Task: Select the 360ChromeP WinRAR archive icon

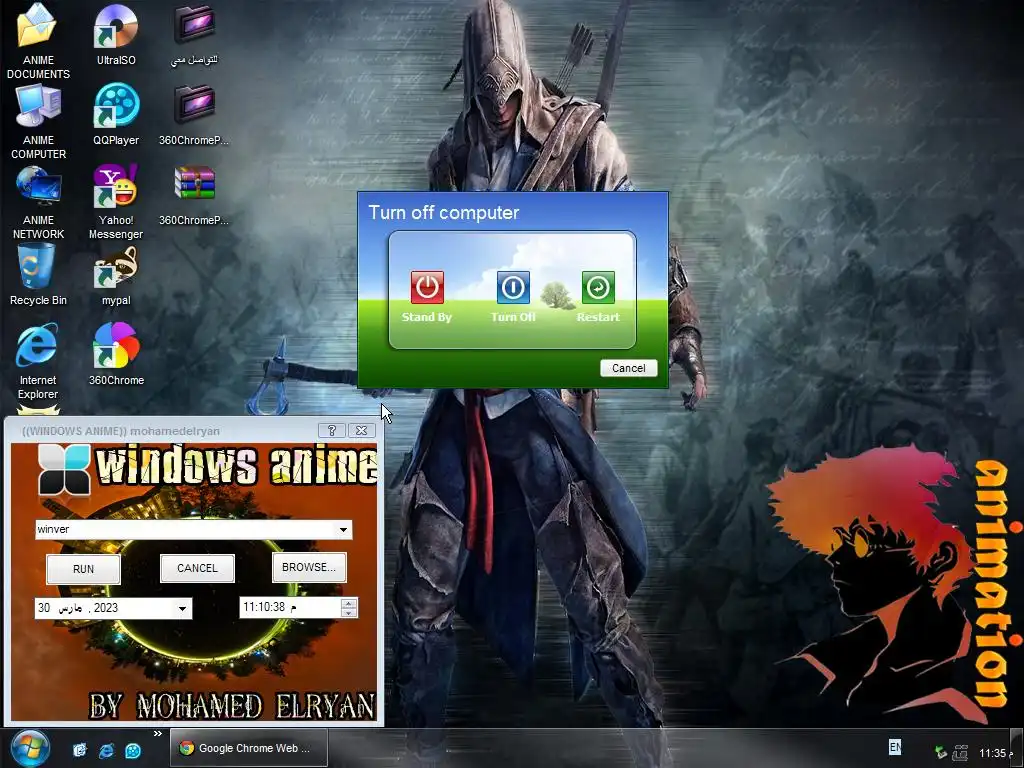Action: 194,183
